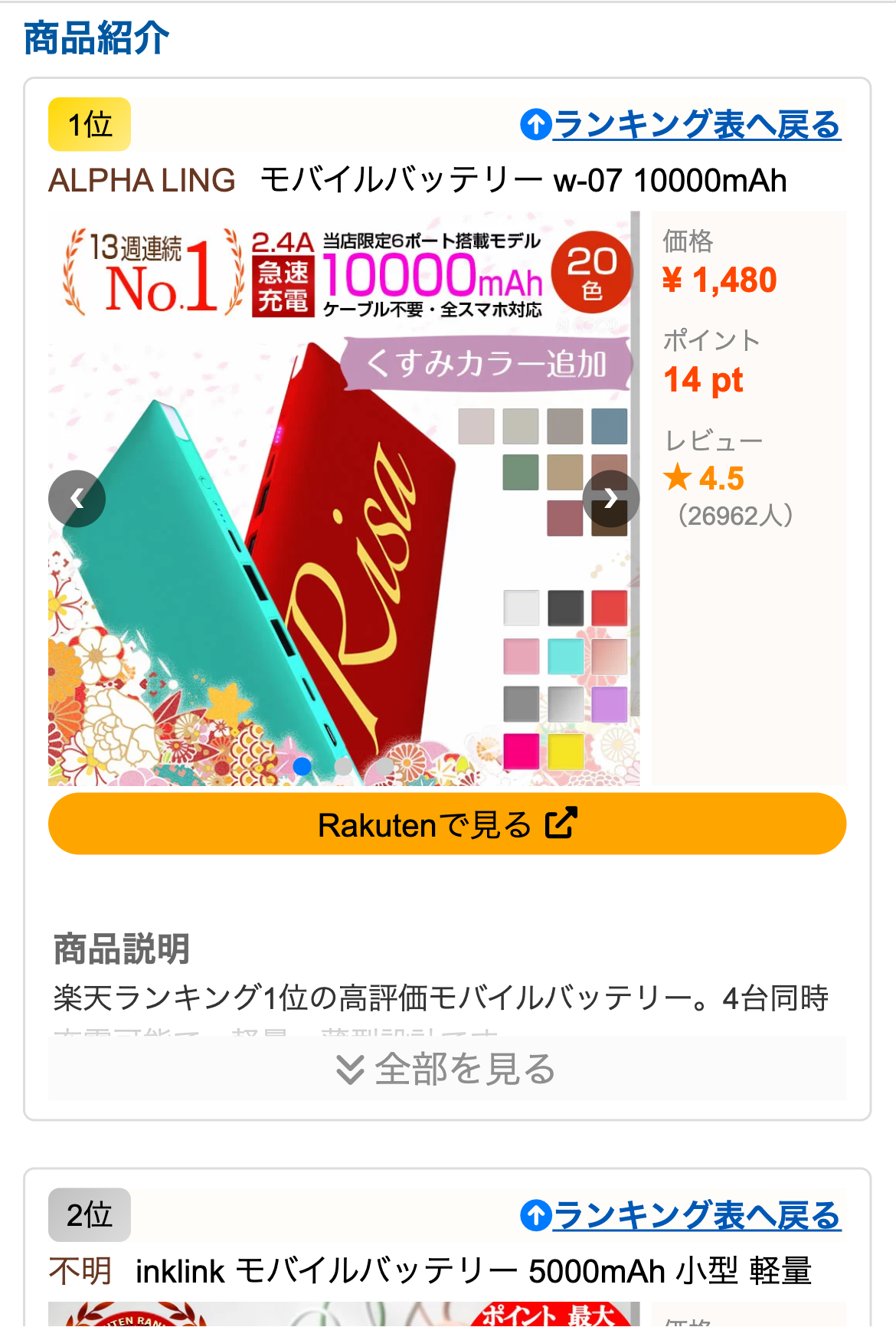896x1327 pixels.
Task: Go to the previous product image
Action: (77, 499)
